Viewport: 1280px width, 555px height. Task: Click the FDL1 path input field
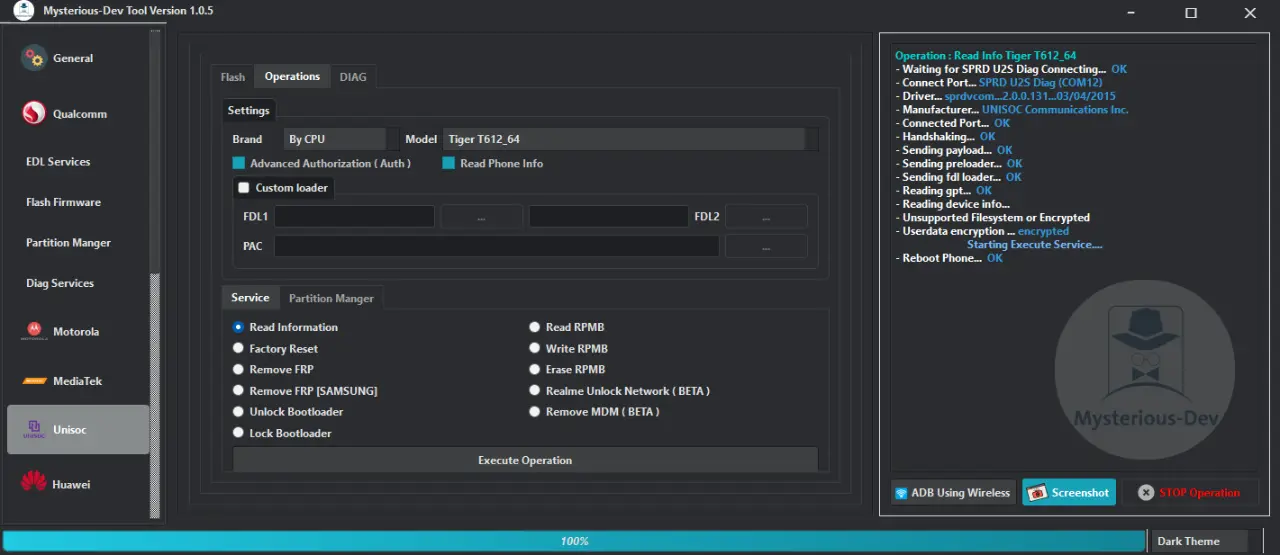point(355,216)
